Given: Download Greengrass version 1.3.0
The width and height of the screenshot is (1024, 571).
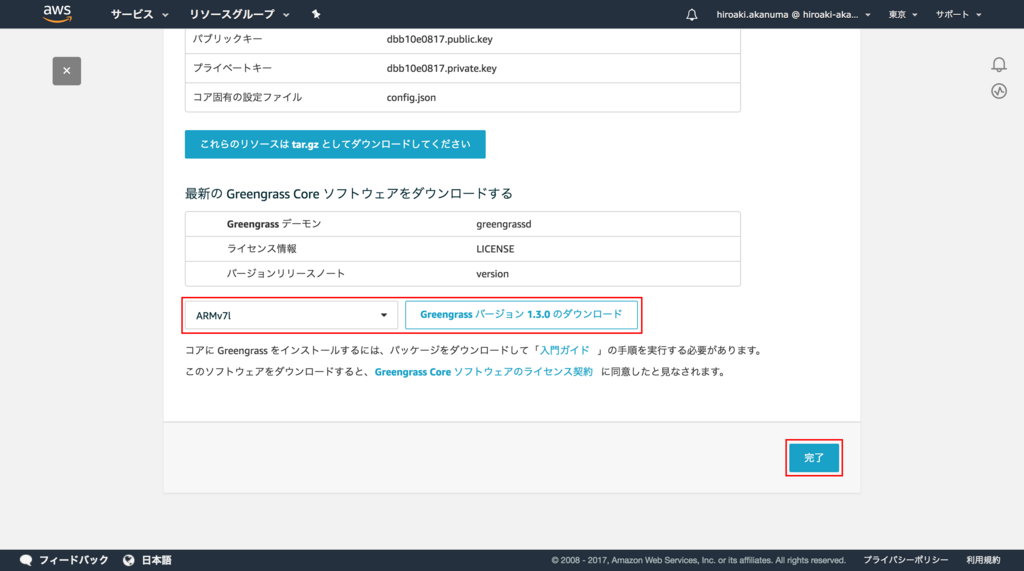Looking at the screenshot, I should click(x=521, y=314).
